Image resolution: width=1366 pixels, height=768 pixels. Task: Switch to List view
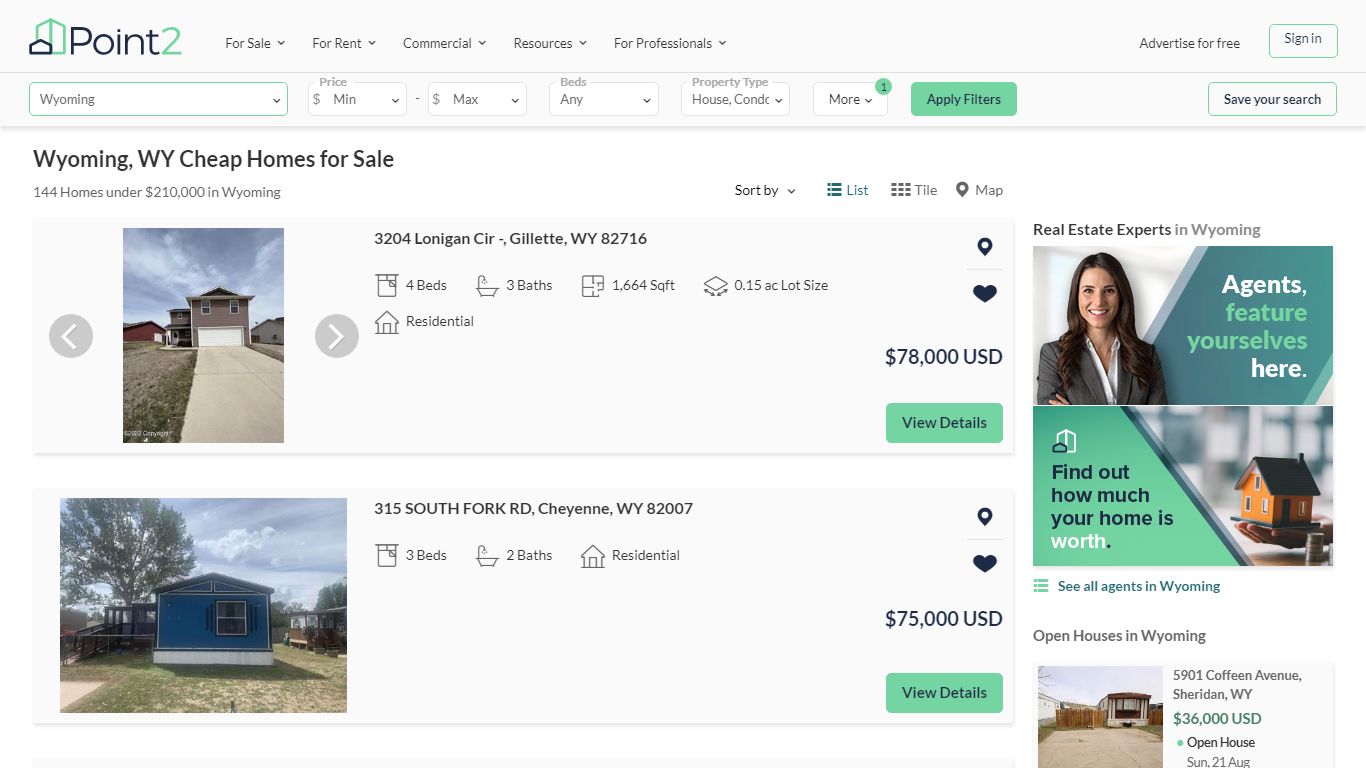[848, 190]
